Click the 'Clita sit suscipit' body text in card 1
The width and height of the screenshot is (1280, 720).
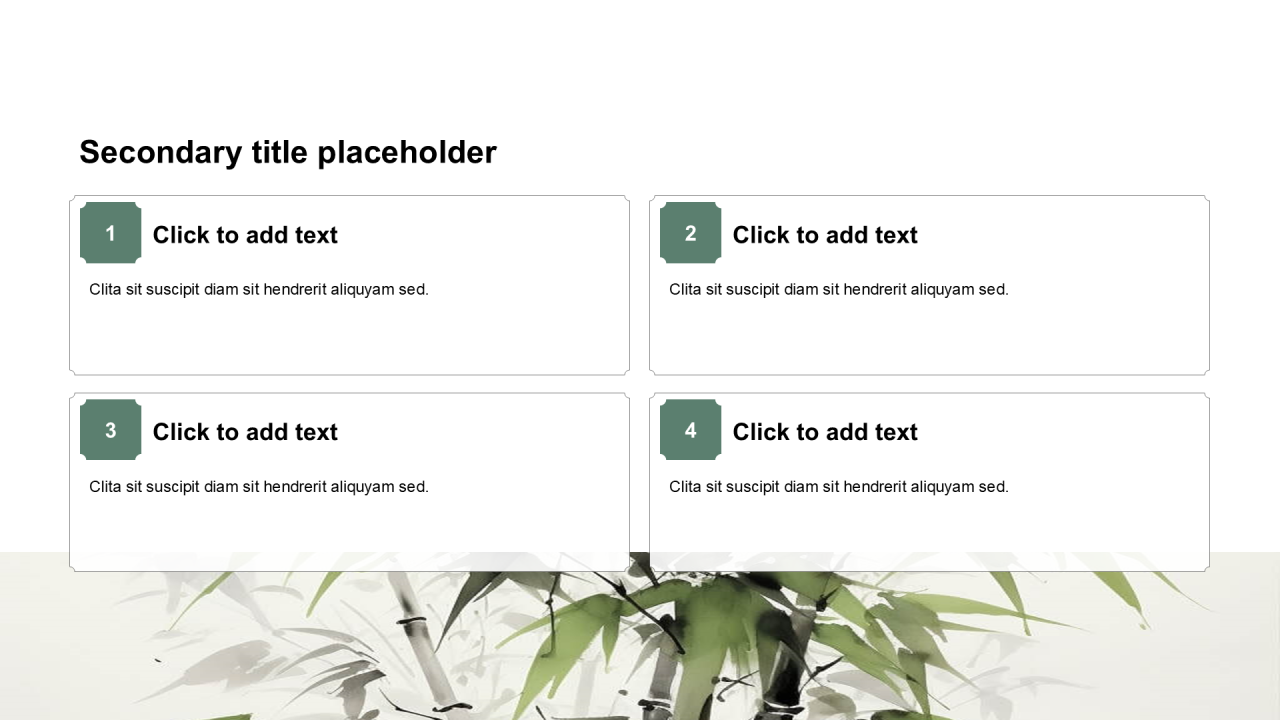[259, 290]
